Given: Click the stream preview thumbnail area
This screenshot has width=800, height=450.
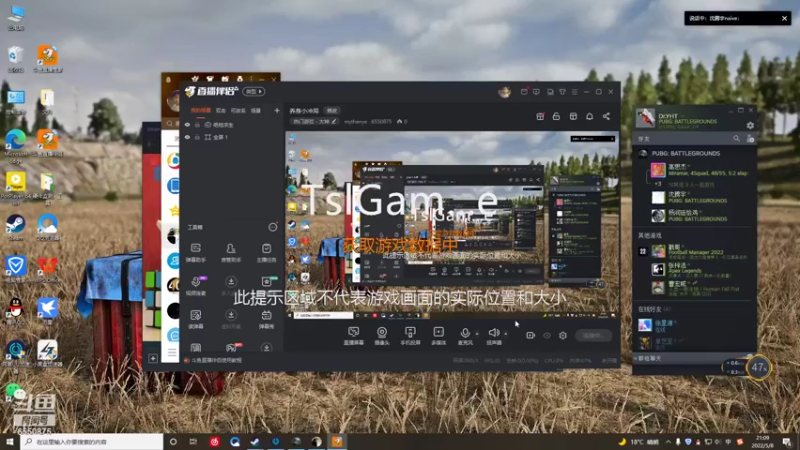Looking at the screenshot, I should click(x=452, y=224).
